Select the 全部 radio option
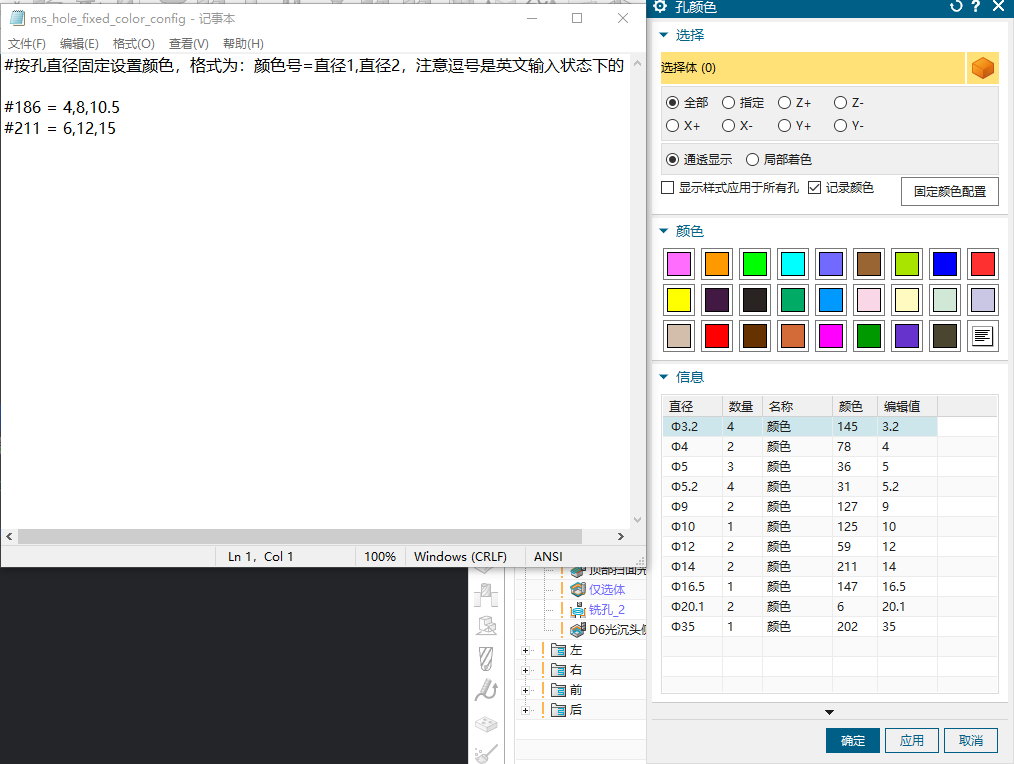The image size is (1014, 764). 673,103
